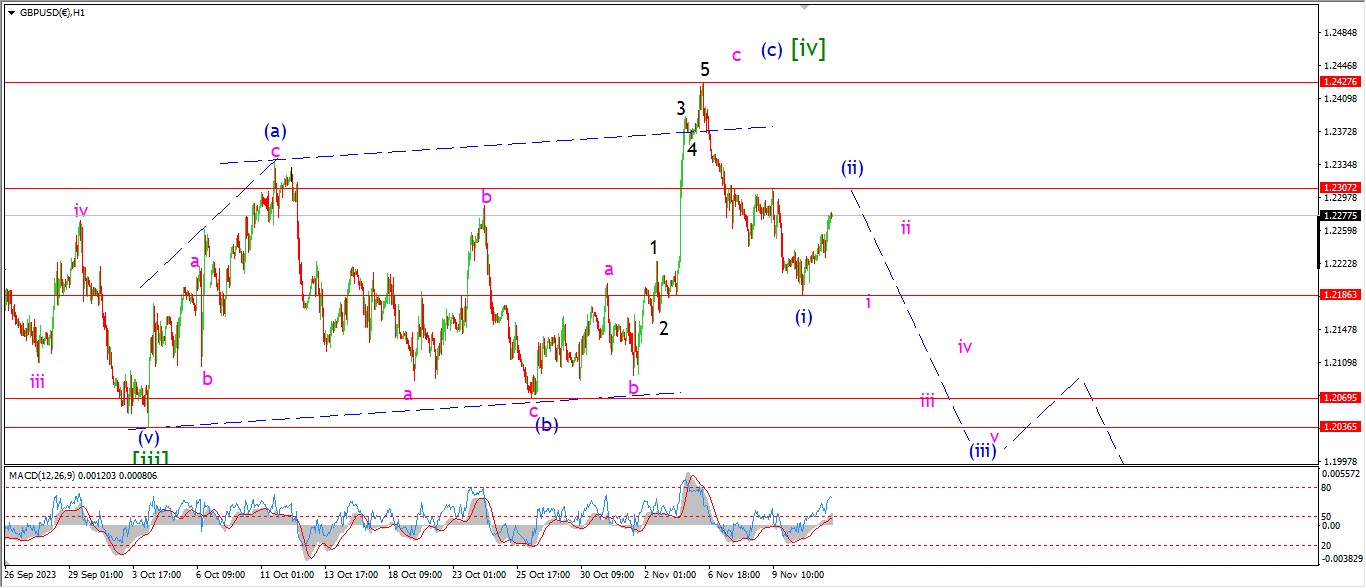Open the GBPUSD chart dropdown arrow
1366x588 pixels.
tap(11, 13)
